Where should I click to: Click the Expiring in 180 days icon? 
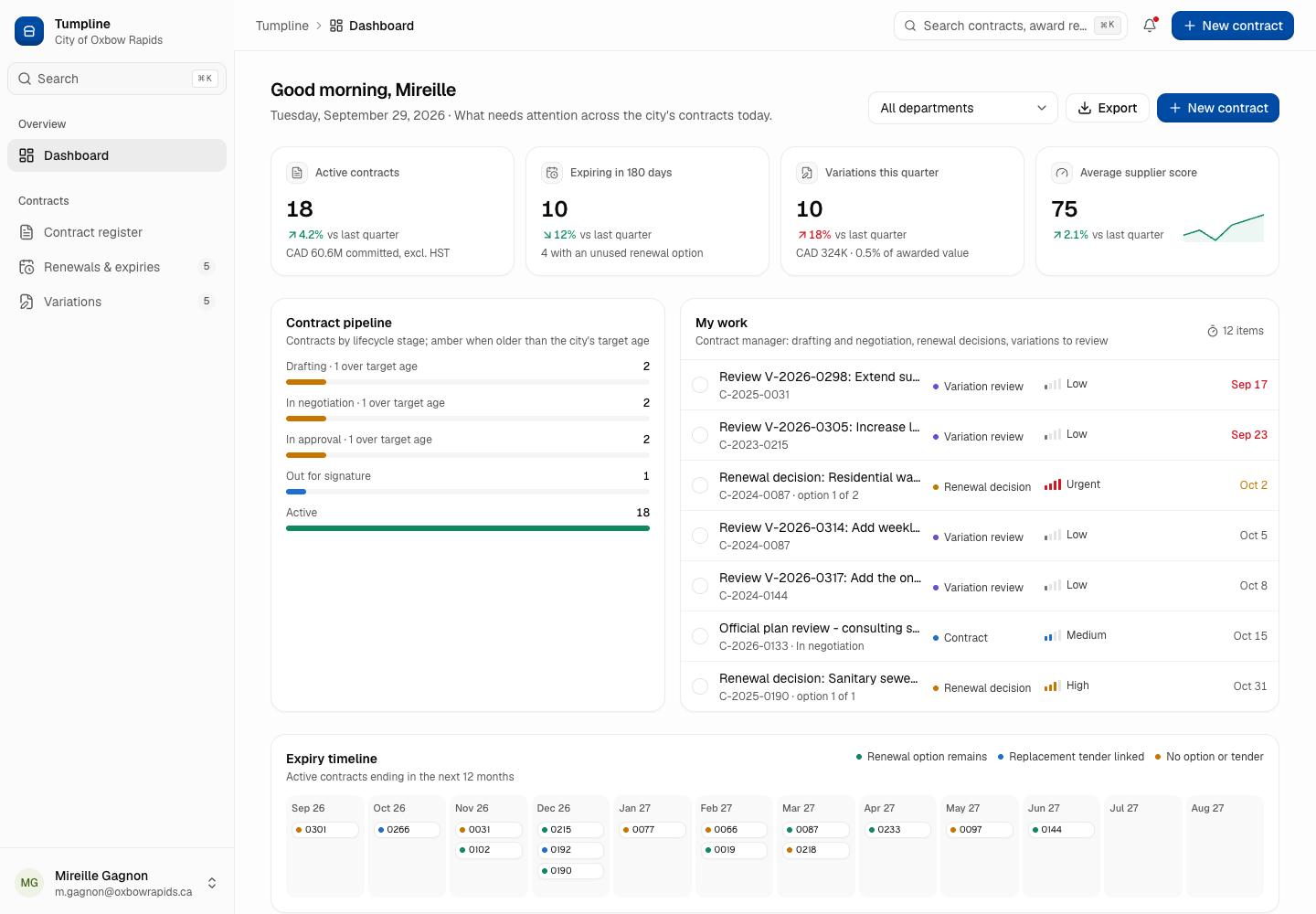552,173
